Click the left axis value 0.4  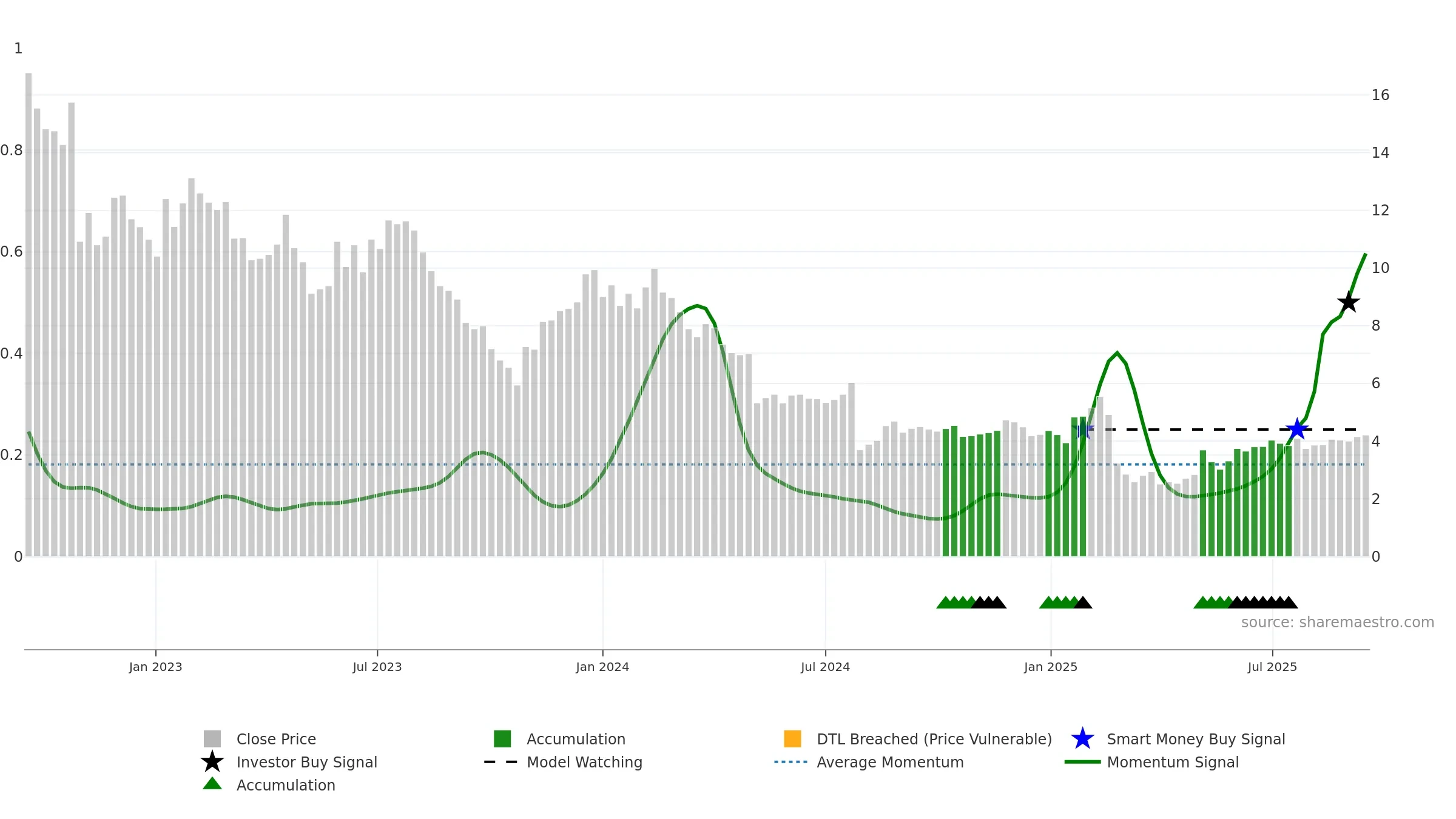[x=12, y=354]
